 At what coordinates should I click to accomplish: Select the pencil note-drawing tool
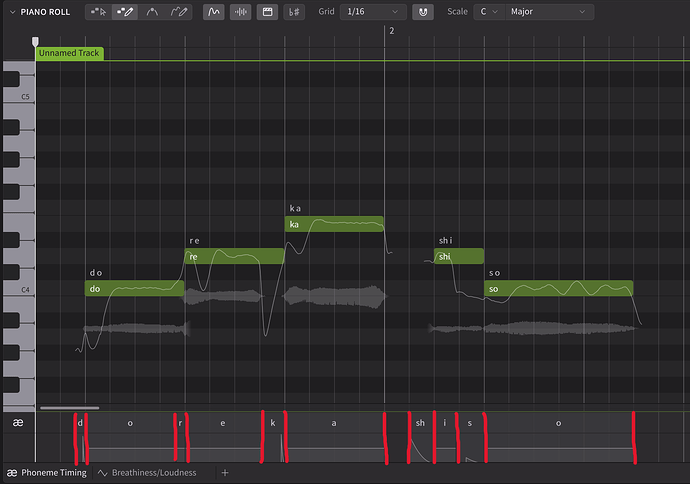[125, 12]
